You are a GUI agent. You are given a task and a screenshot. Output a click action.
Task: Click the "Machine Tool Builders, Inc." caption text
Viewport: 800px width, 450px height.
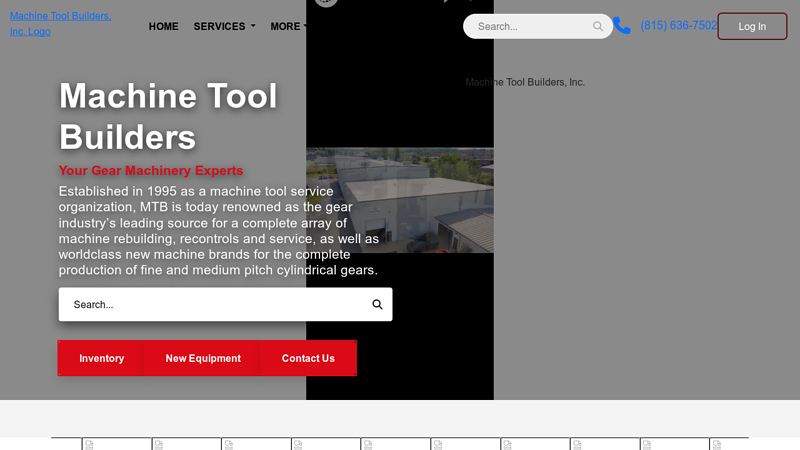click(x=525, y=82)
